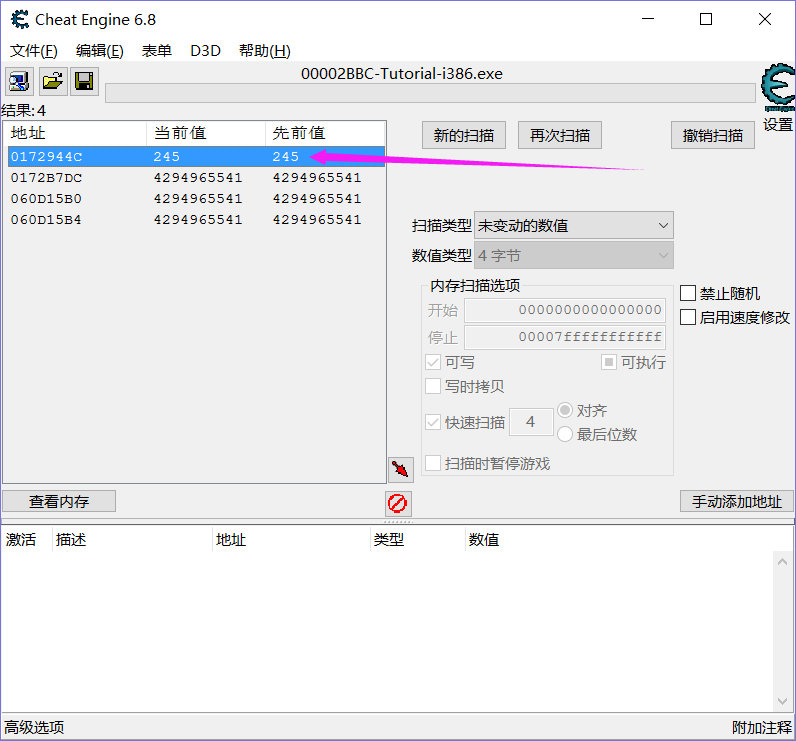Click the 手动添加地址 button

pos(737,501)
